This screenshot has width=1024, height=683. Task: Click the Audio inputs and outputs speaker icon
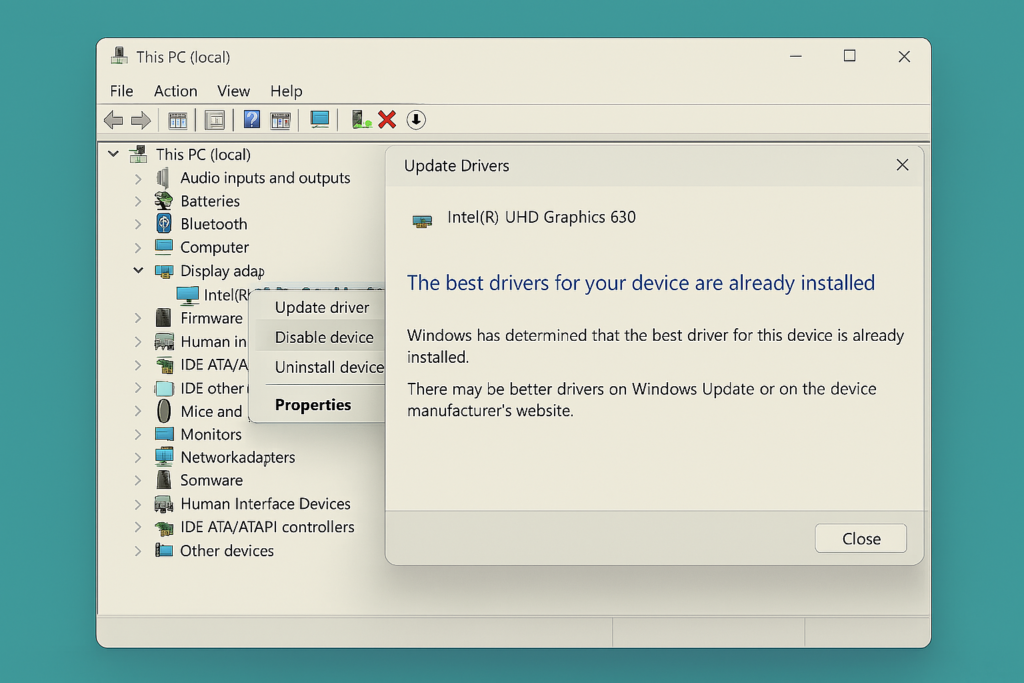(x=163, y=178)
